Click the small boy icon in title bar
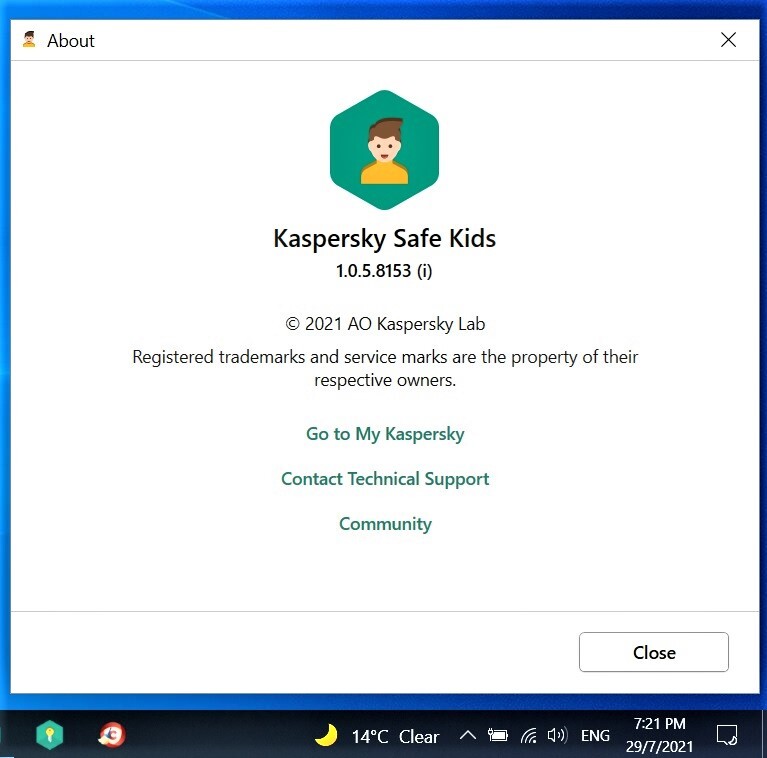The height and width of the screenshot is (758, 767). (29, 40)
